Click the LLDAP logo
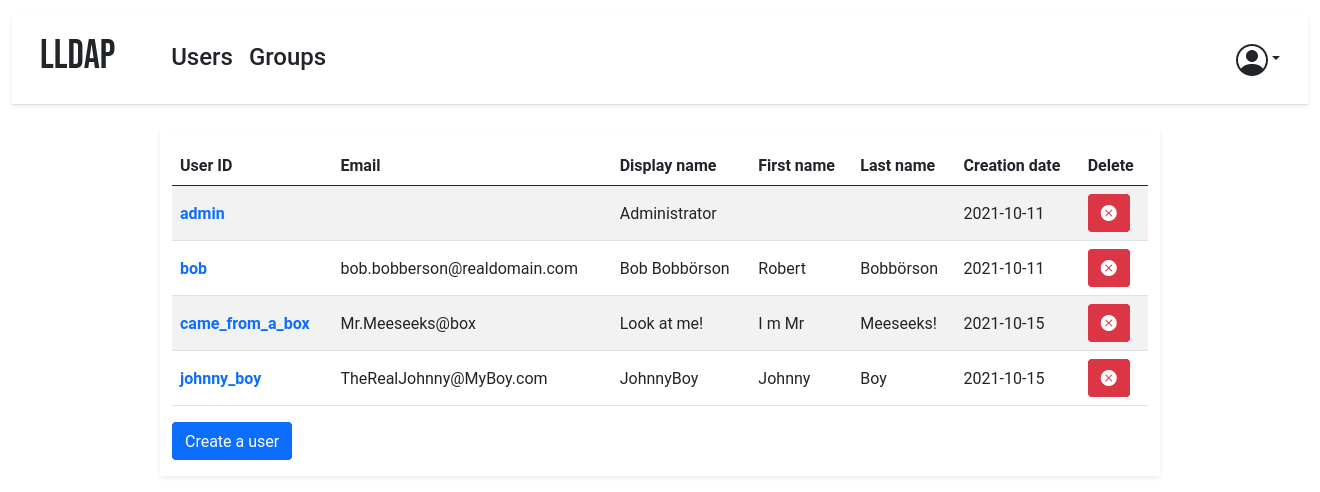Image resolution: width=1320 pixels, height=492 pixels. click(78, 56)
